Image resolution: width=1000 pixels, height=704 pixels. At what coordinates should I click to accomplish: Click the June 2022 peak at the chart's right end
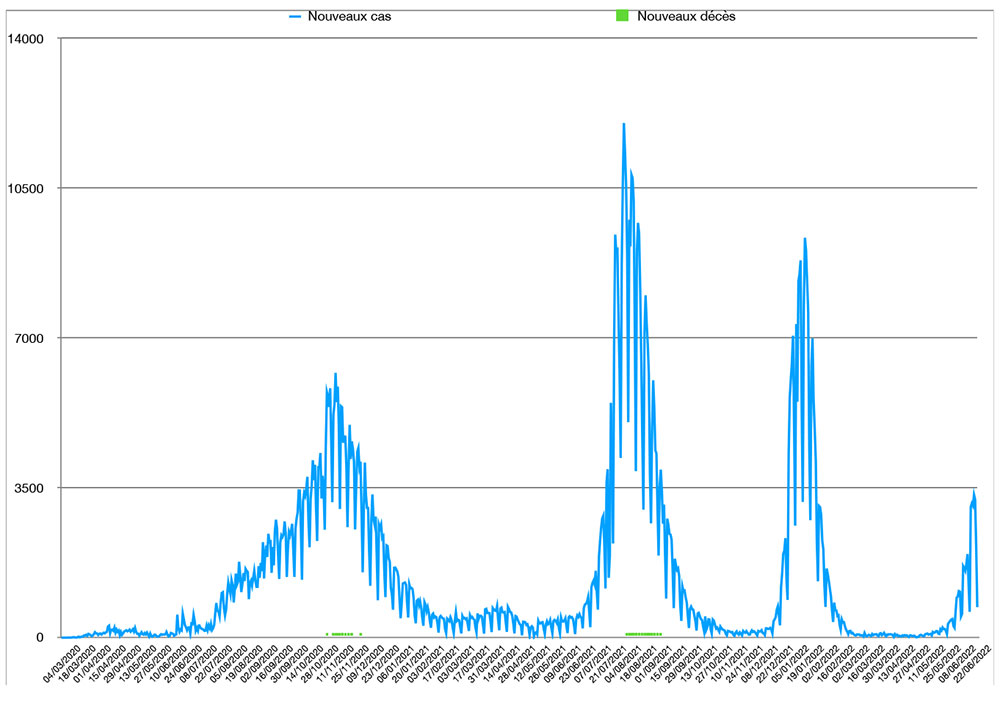pyautogui.click(x=974, y=493)
